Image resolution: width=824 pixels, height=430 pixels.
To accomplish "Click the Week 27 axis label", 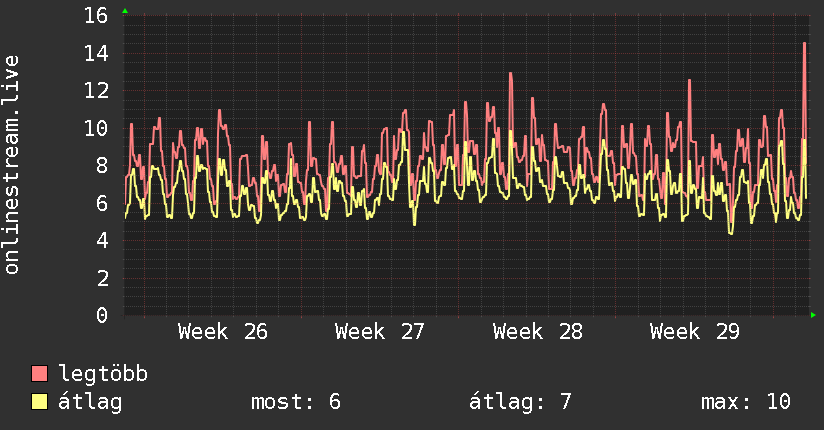I will click(379, 332).
